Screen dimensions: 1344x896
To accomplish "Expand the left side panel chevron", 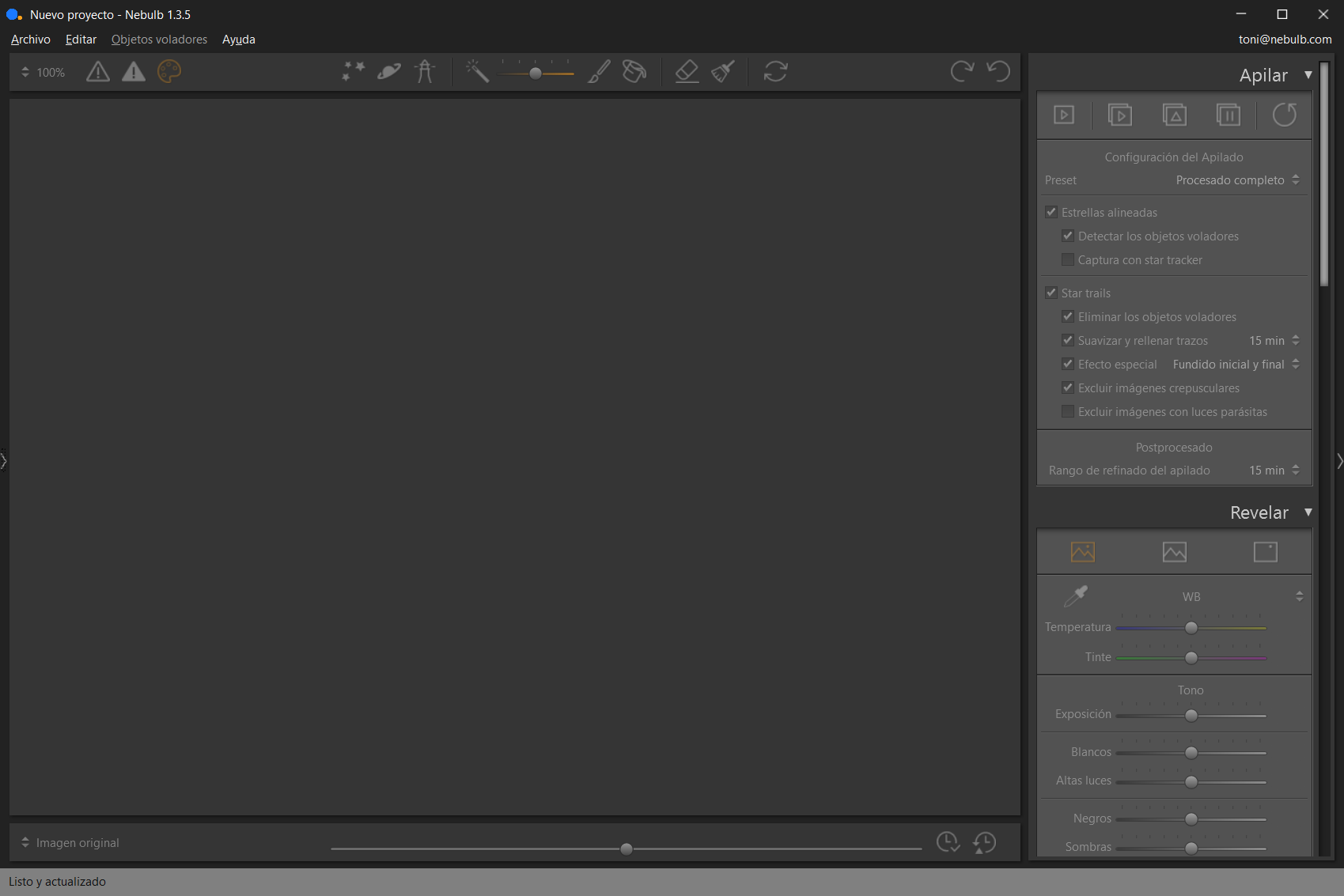I will click(x=4, y=459).
